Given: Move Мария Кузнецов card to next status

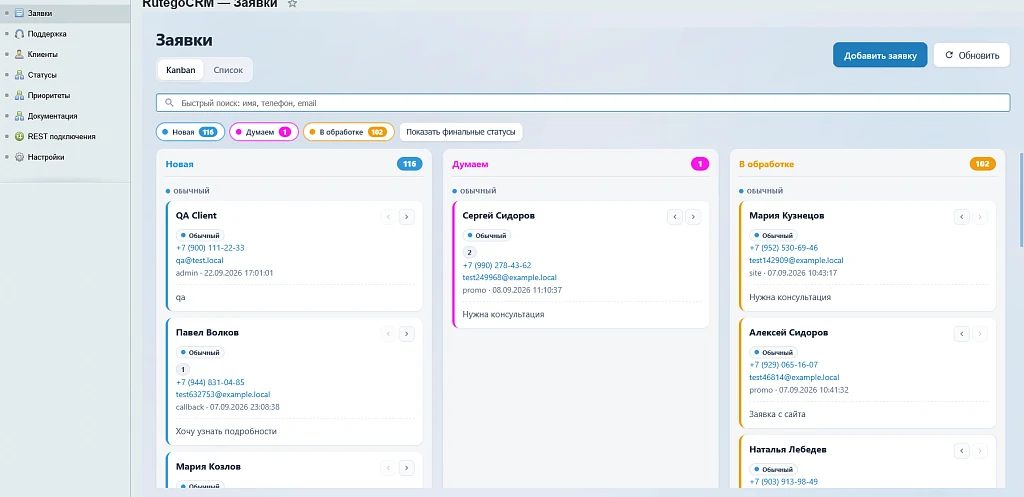Looking at the screenshot, I should [980, 217].
